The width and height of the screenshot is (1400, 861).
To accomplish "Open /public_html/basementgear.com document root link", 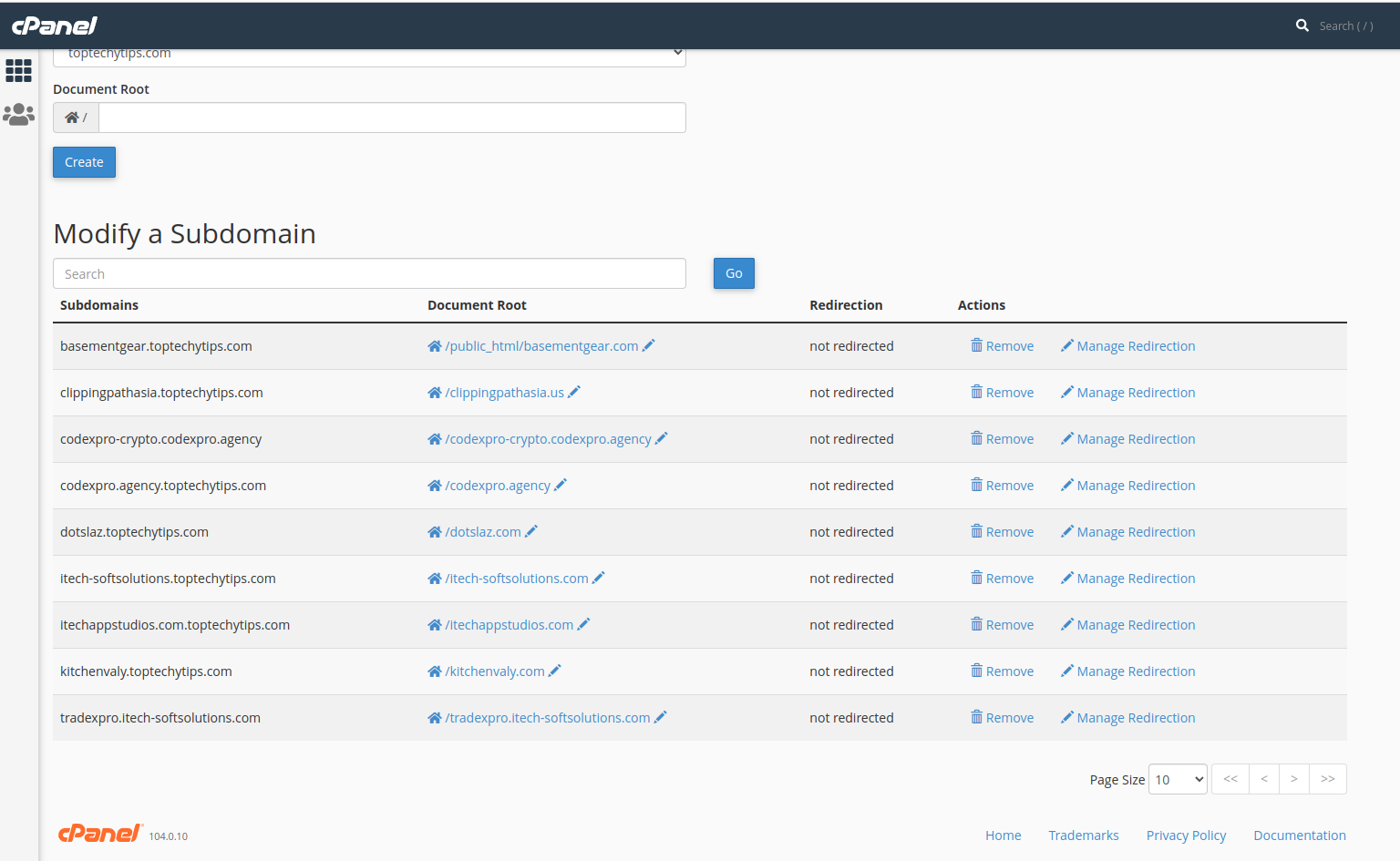I will (541, 346).
